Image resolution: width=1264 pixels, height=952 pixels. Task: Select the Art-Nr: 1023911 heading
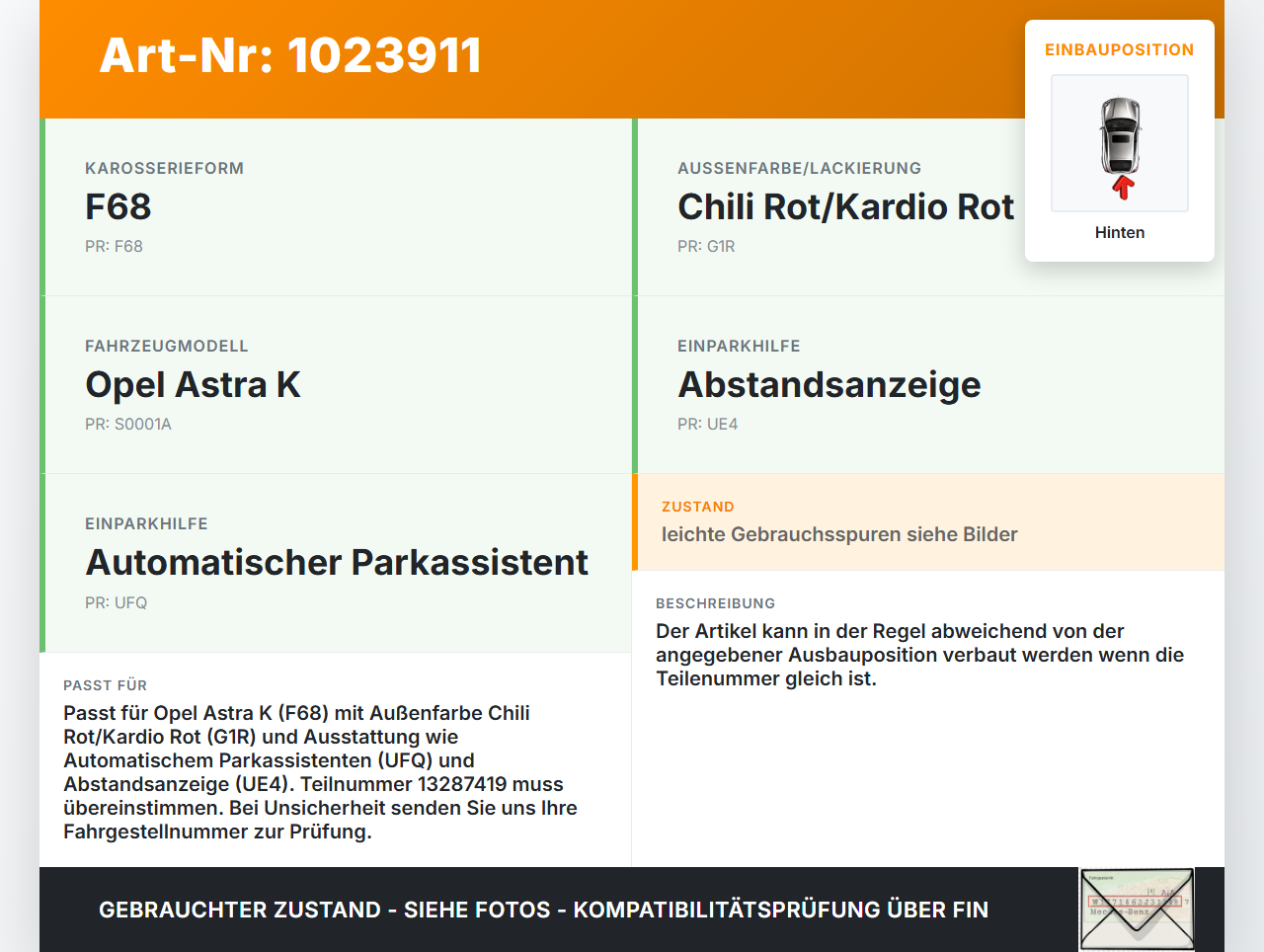tap(290, 55)
